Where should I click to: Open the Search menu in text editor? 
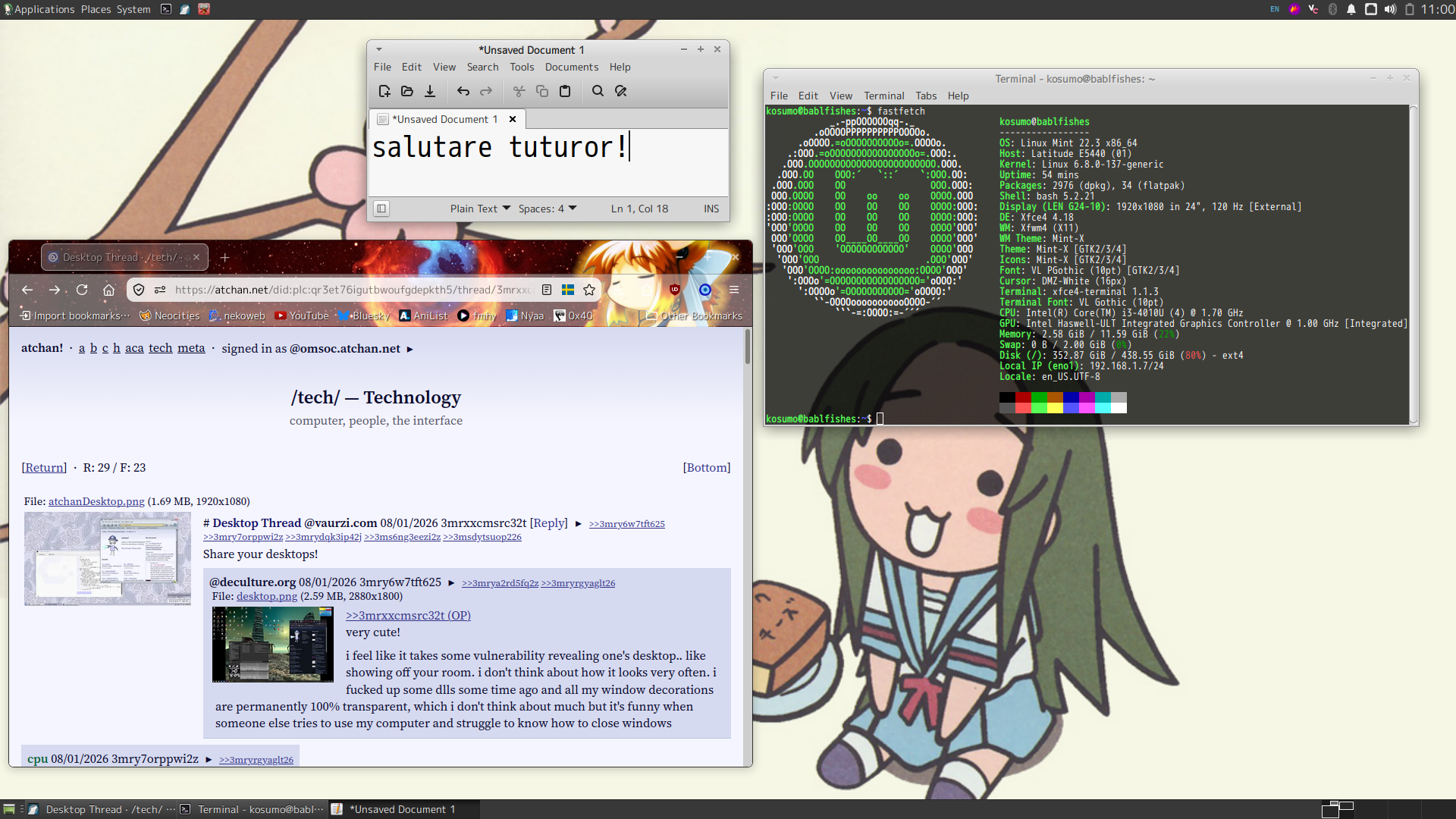[x=482, y=67]
